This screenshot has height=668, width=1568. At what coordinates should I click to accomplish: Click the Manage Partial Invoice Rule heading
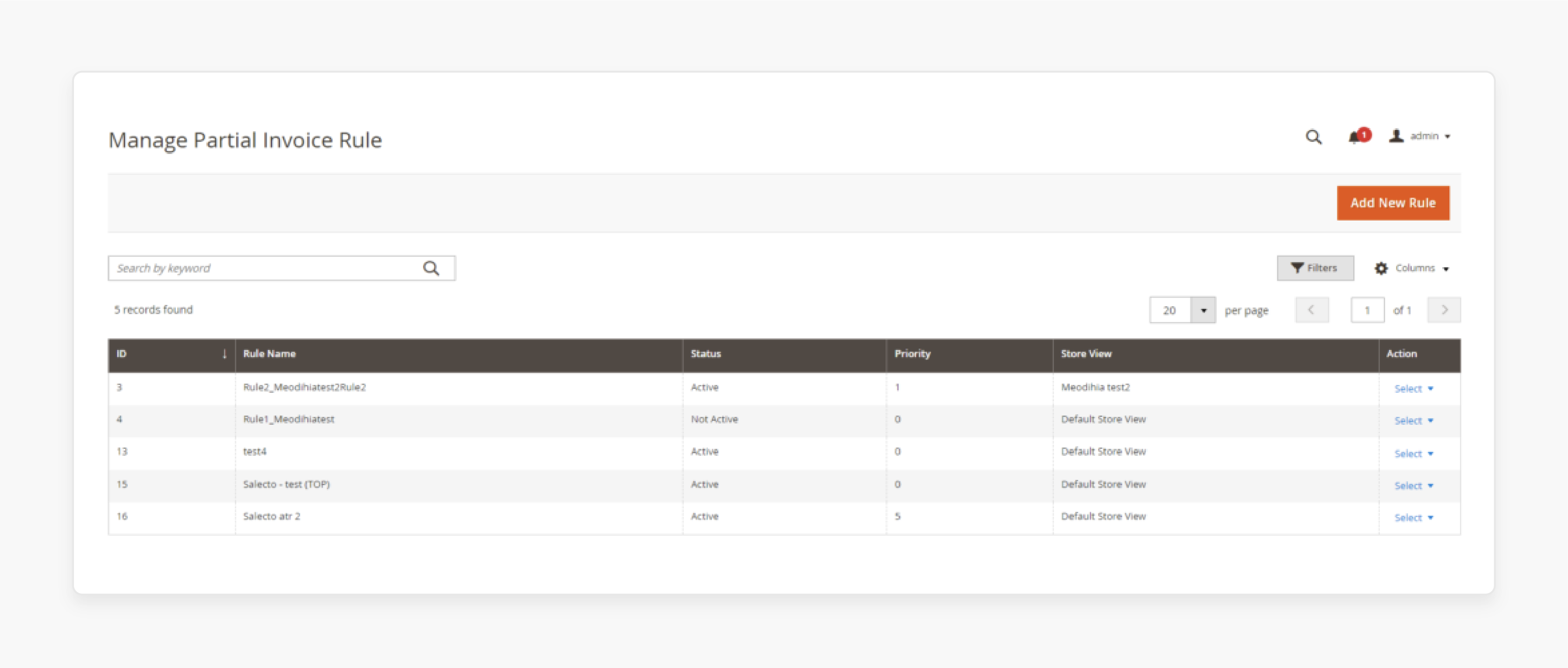(245, 140)
